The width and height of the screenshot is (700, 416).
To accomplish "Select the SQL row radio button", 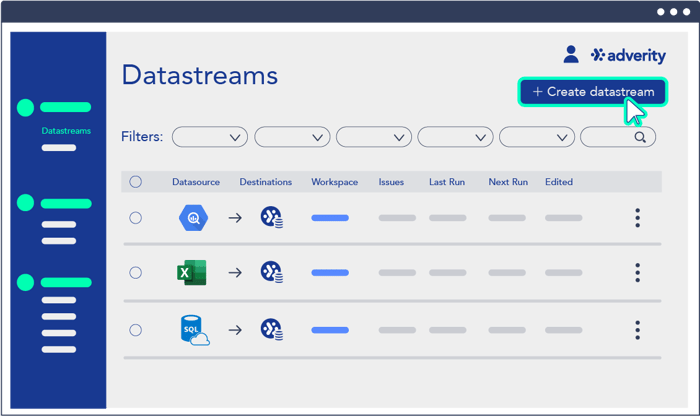I will click(136, 330).
